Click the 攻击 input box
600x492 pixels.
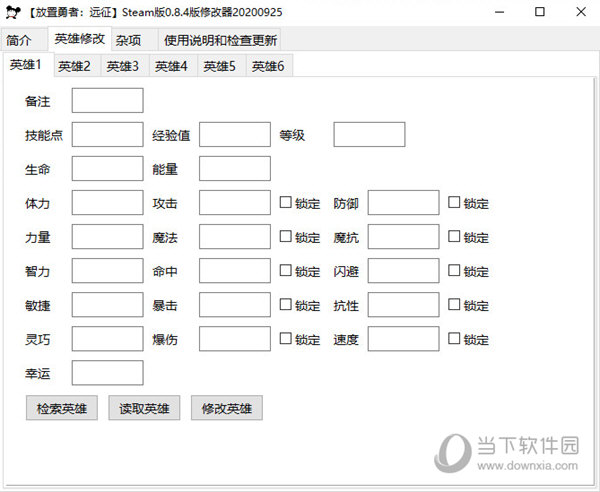click(x=235, y=203)
